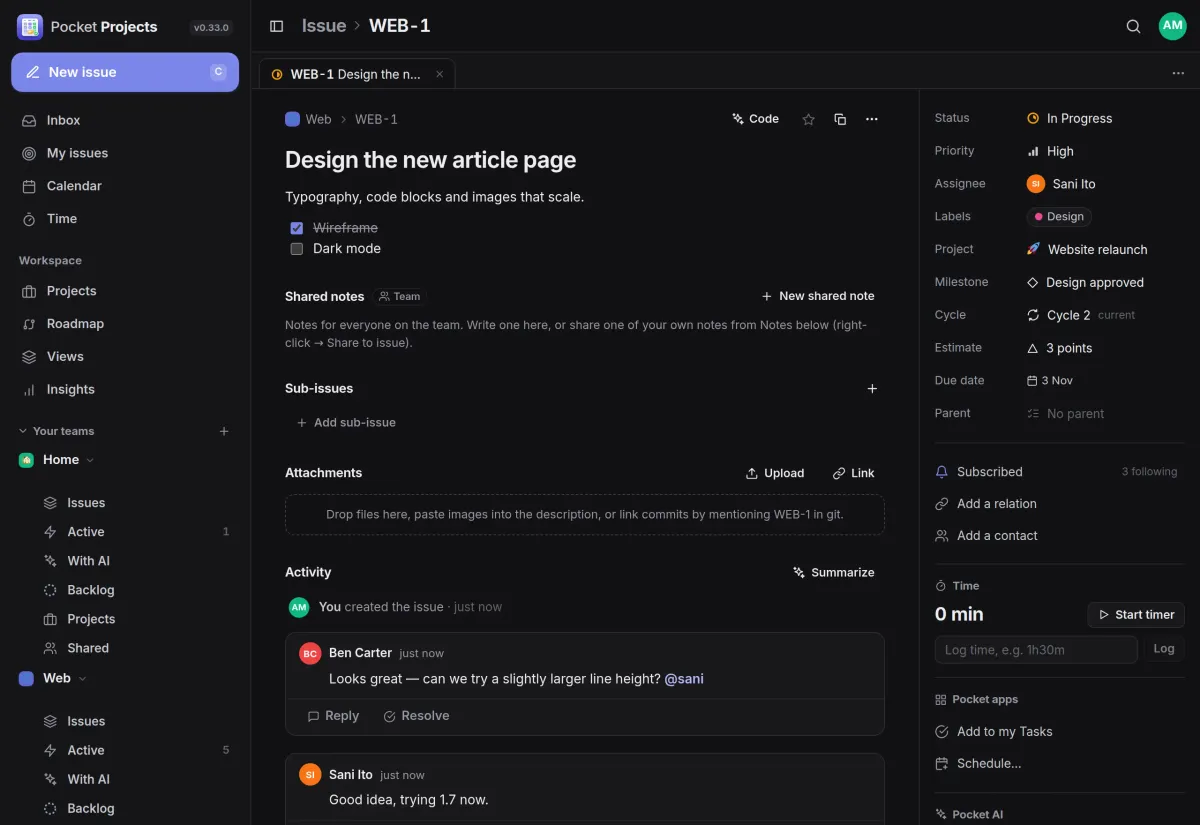This screenshot has height=825, width=1200.
Task: Close the WEB-1 tab
Action: 439,74
